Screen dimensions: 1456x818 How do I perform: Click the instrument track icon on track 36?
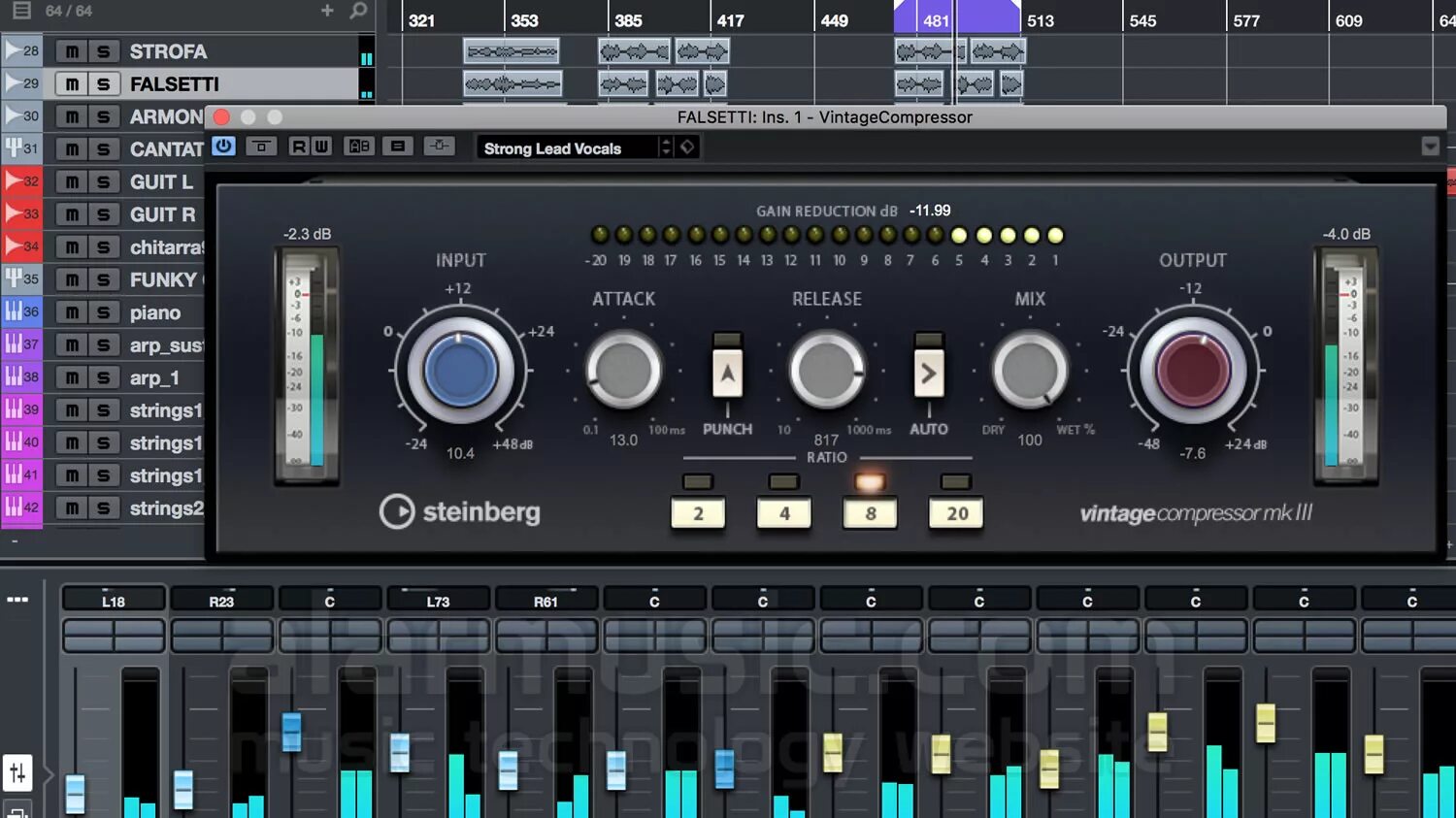(x=14, y=311)
